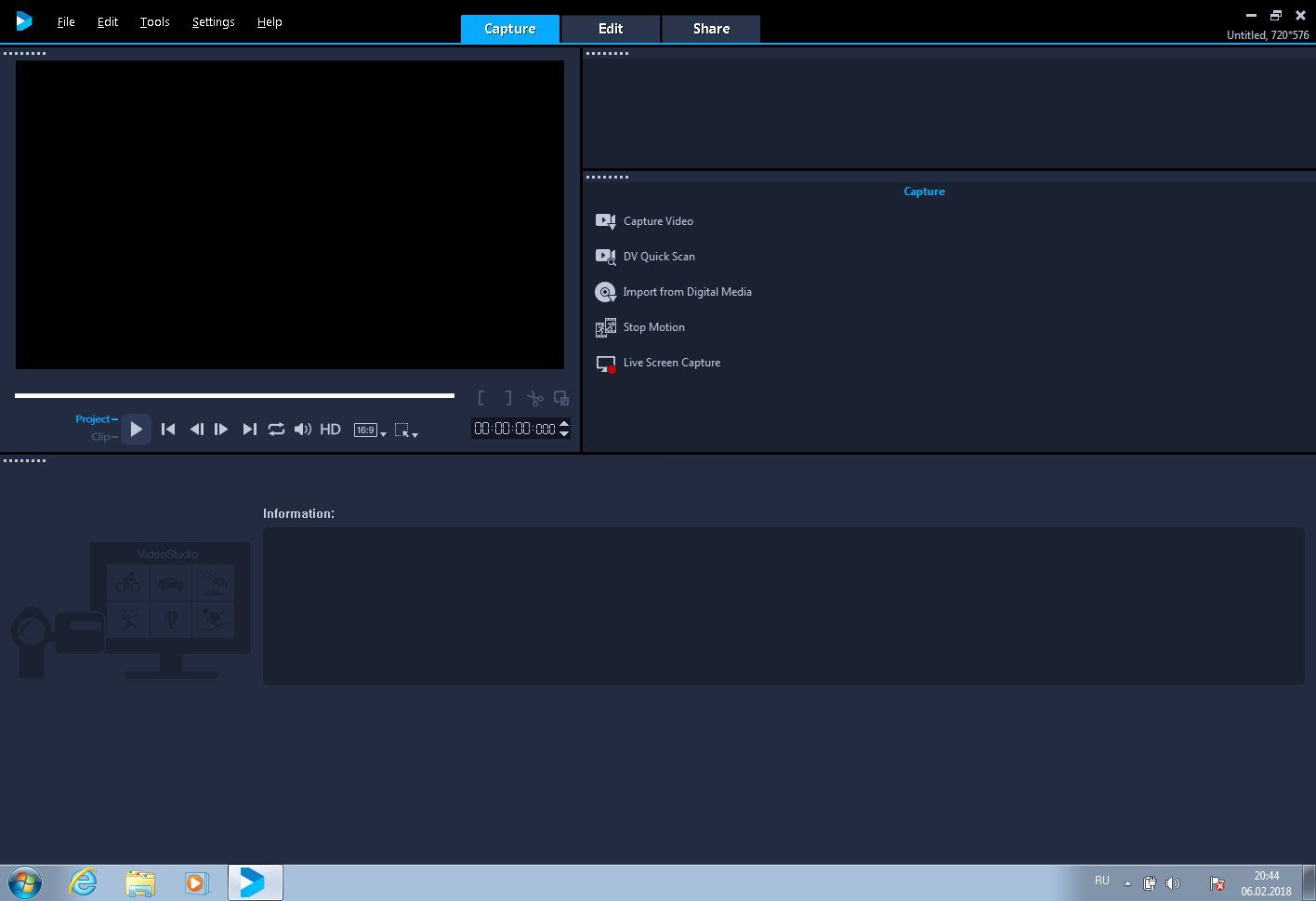
Task: Switch to the Share tab
Action: pos(711,29)
